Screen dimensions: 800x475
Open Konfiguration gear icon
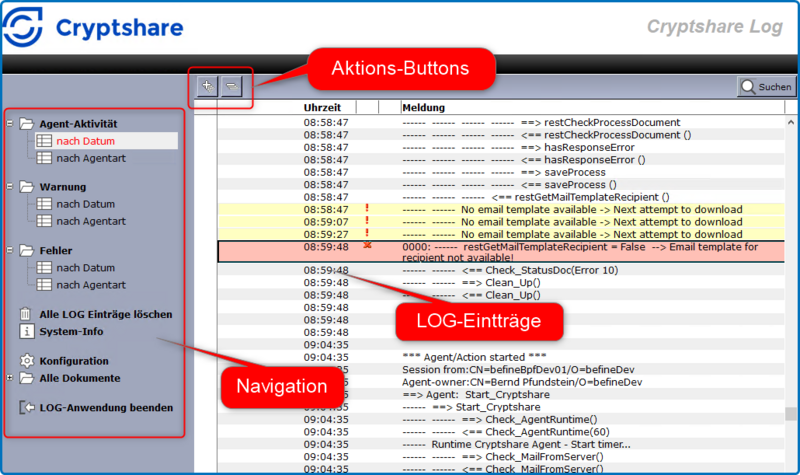point(27,361)
